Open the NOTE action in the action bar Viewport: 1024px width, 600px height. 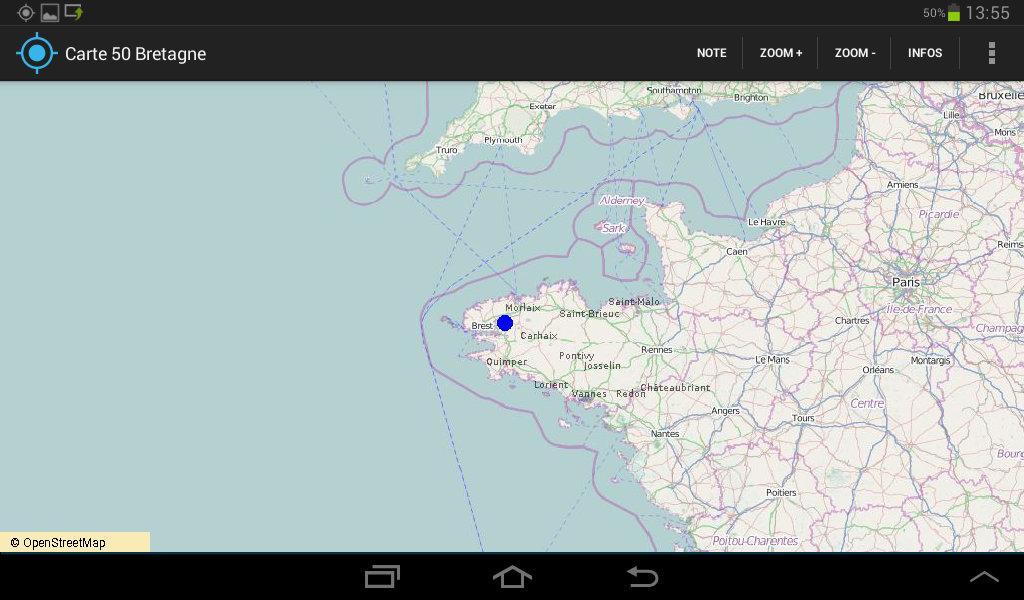click(711, 53)
